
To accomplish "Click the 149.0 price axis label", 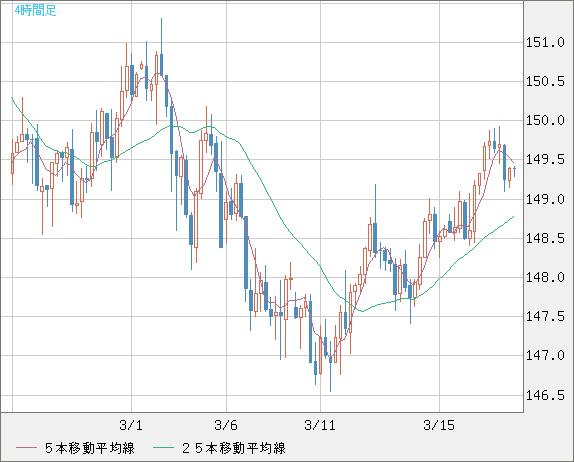I will pos(545,199).
